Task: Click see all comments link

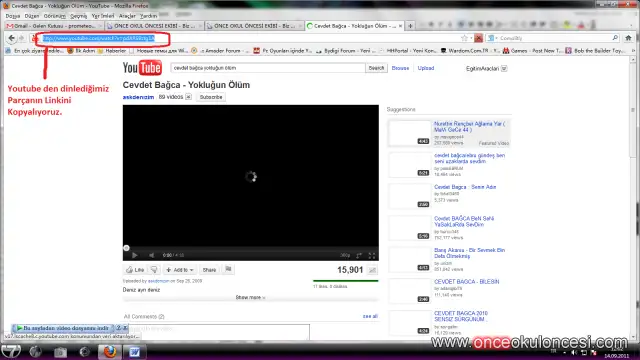Action: tap(370, 316)
